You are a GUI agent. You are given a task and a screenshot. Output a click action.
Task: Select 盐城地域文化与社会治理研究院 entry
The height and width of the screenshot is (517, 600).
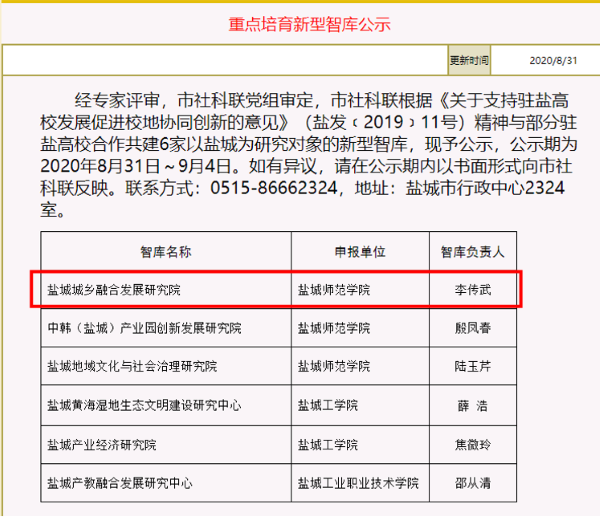(x=137, y=367)
